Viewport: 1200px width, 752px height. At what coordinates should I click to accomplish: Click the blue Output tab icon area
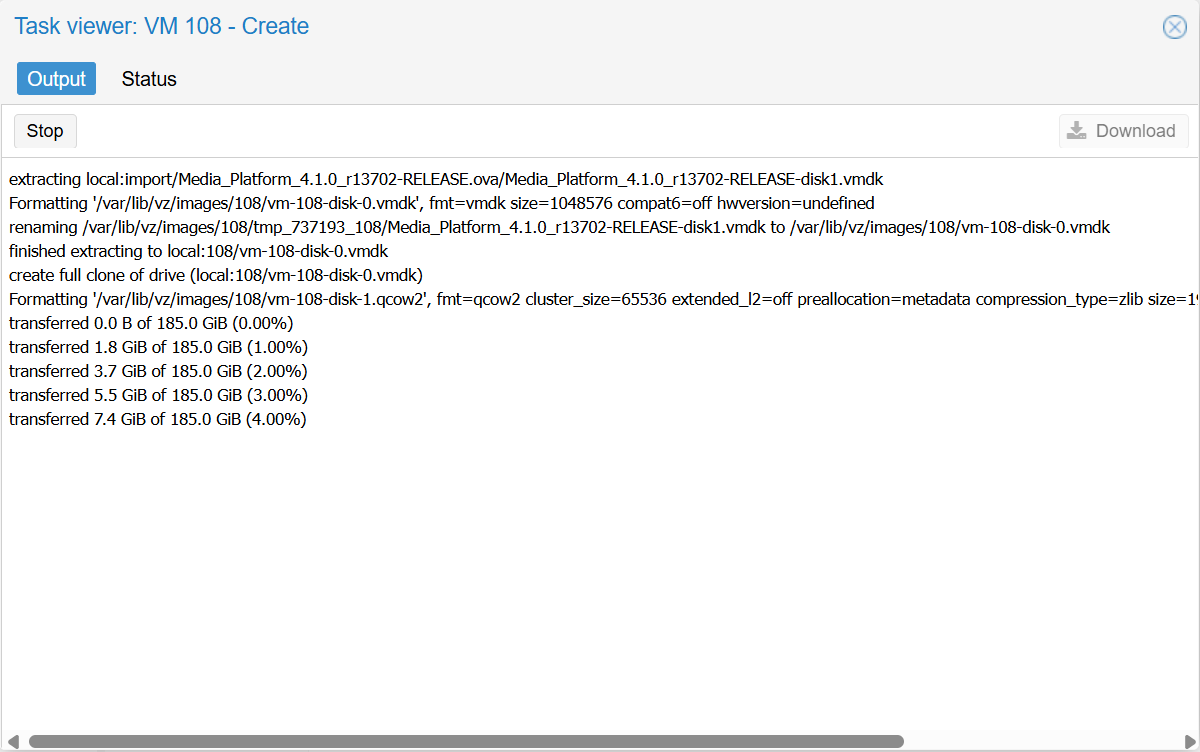point(56,78)
